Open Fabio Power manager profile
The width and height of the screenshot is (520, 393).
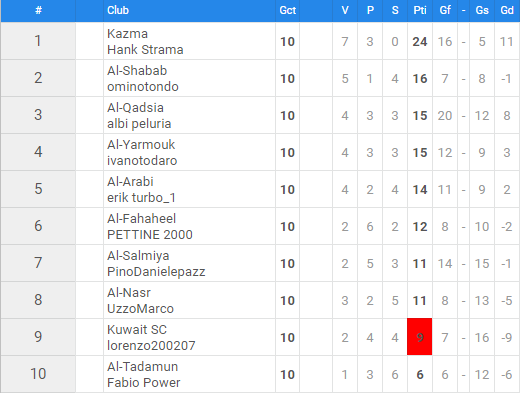coord(143,383)
